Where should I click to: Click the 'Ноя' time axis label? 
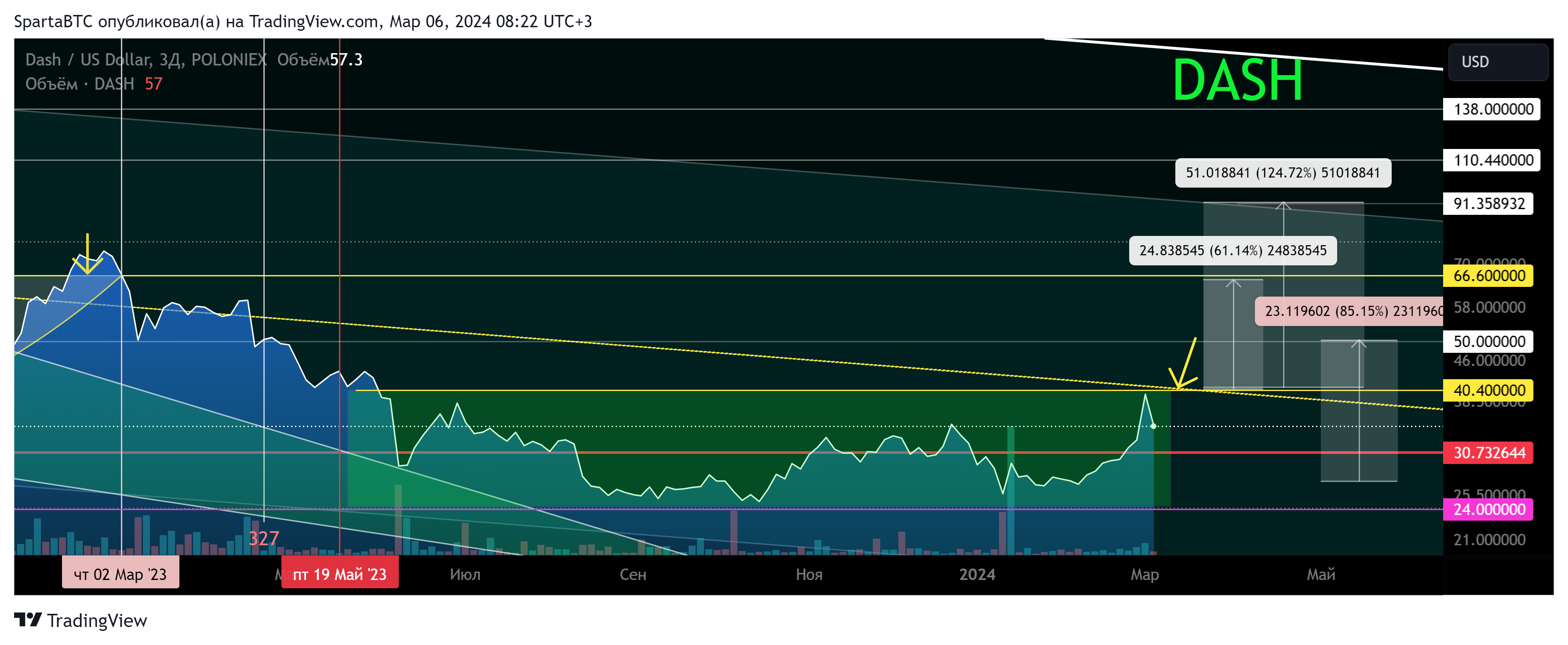809,574
